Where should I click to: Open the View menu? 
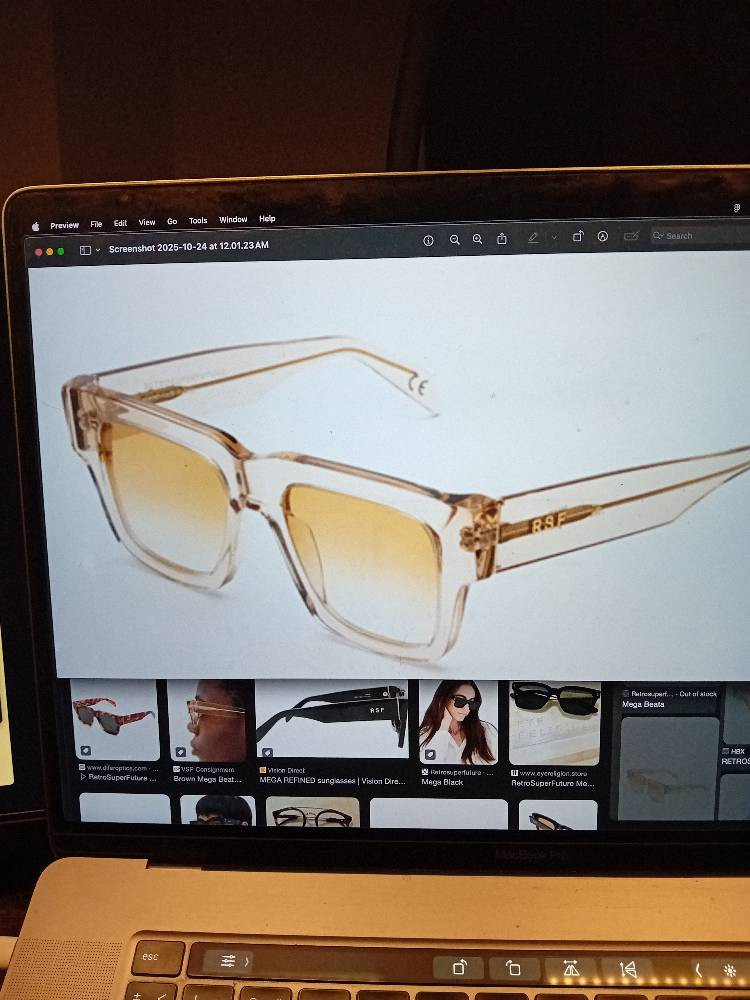(147, 222)
